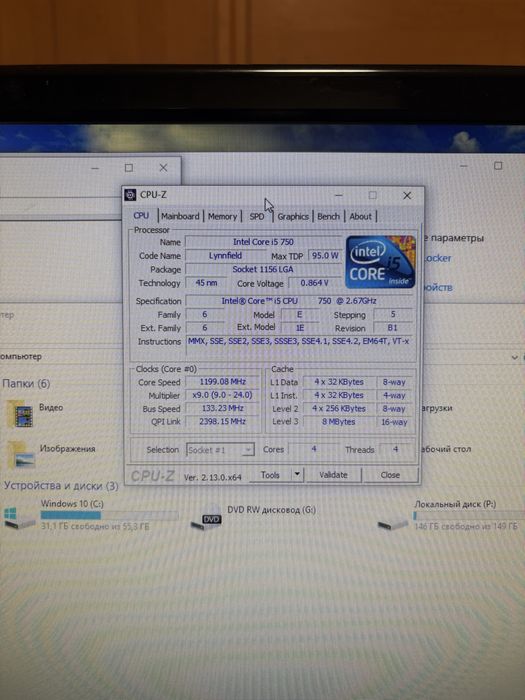This screenshot has height=700, width=525.
Task: Click the Локальный диск (P:) usage bar
Action: (x=469, y=516)
